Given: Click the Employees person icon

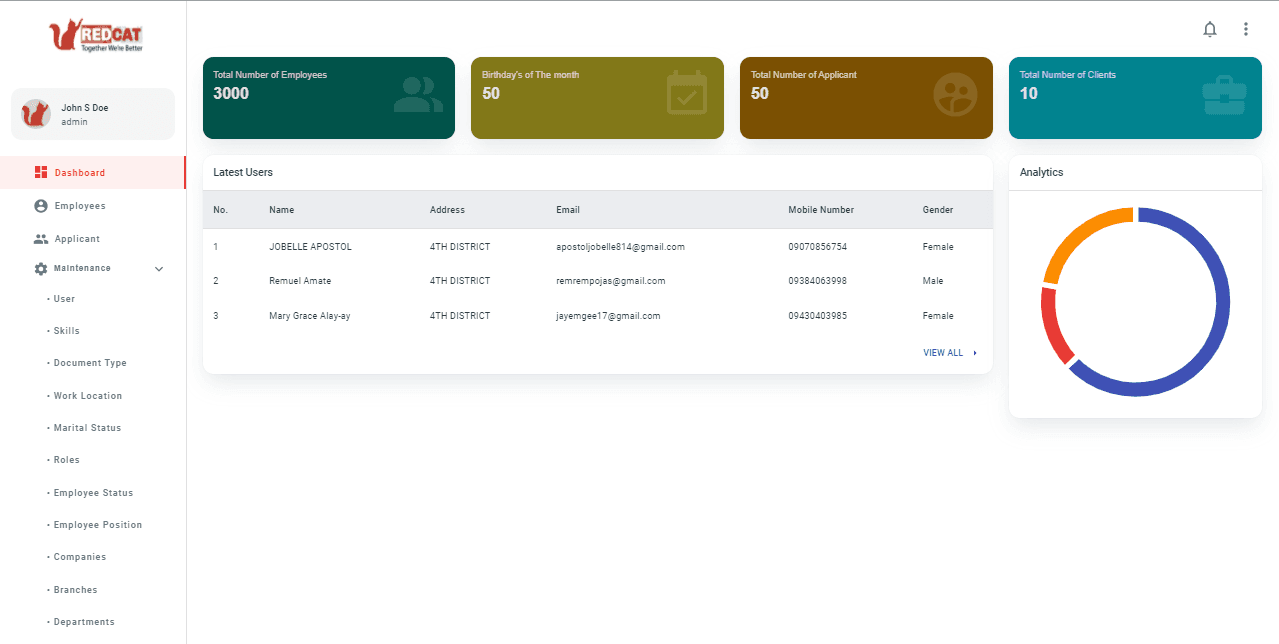Looking at the screenshot, I should (41, 205).
